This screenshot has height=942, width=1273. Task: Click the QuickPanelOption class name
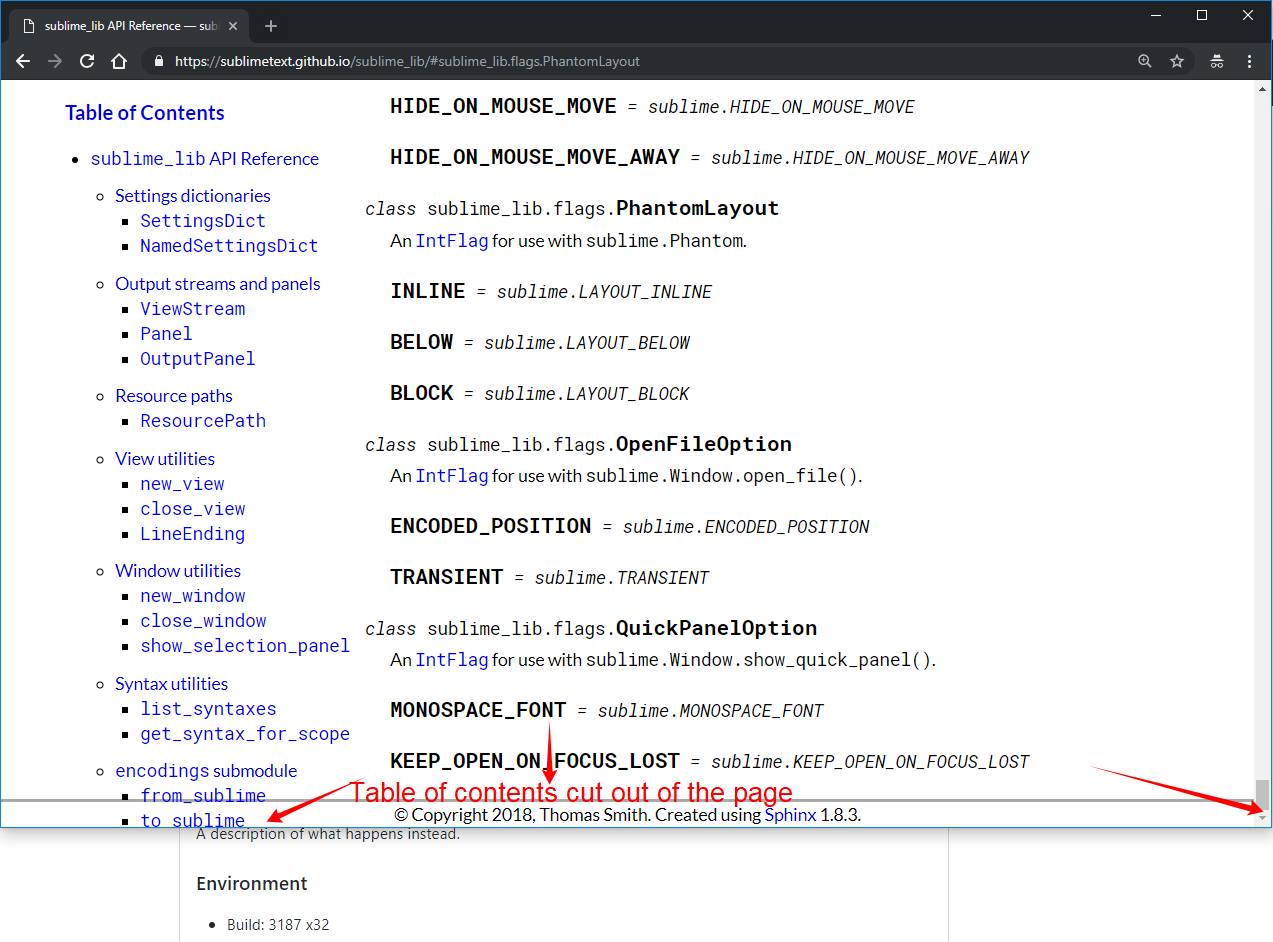click(x=717, y=628)
